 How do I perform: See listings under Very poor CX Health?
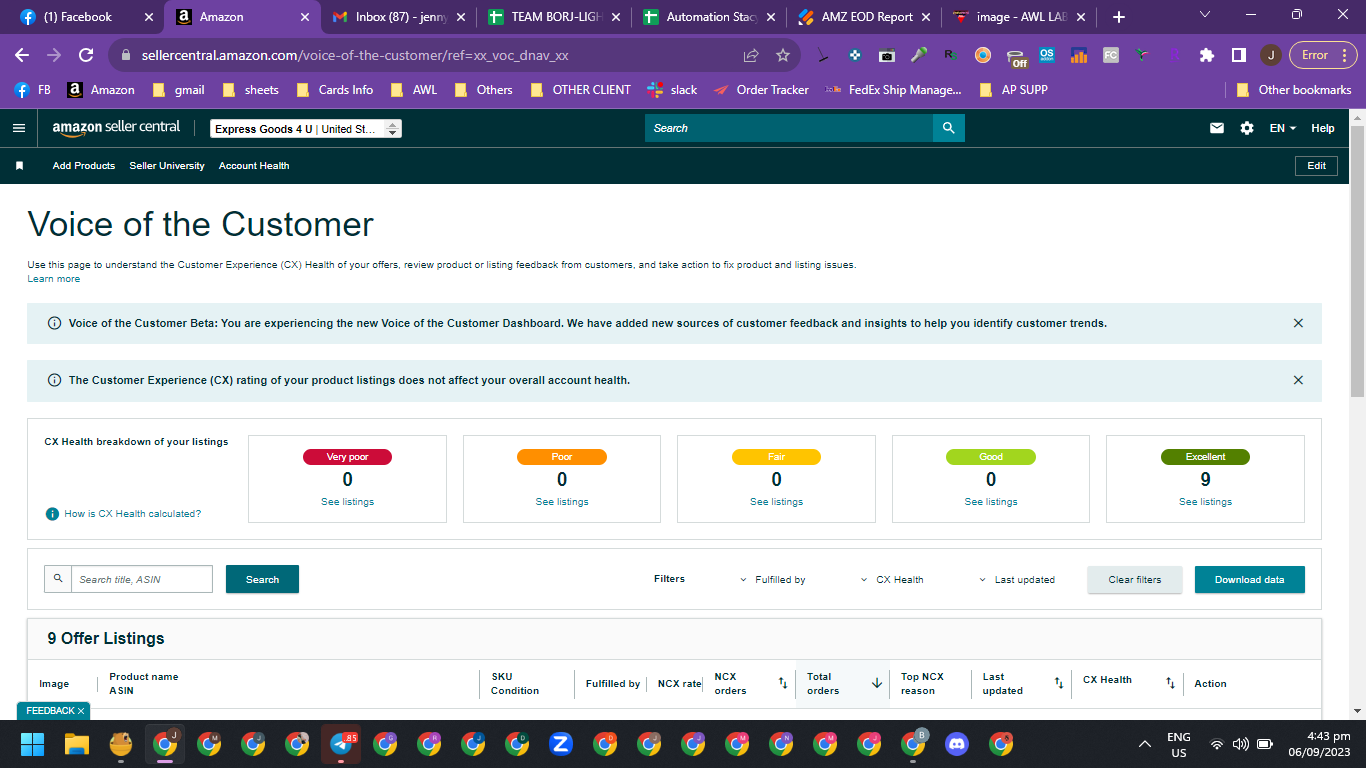[347, 502]
